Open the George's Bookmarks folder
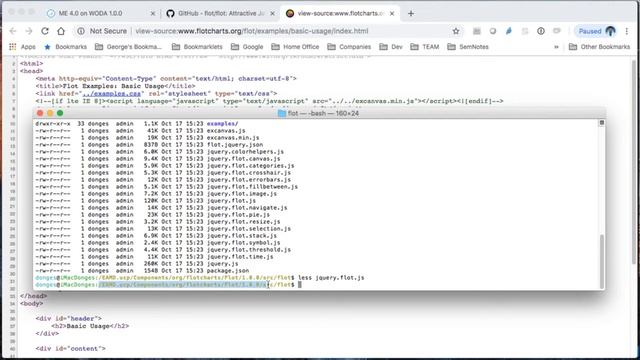The image size is (640, 360). click(129, 47)
